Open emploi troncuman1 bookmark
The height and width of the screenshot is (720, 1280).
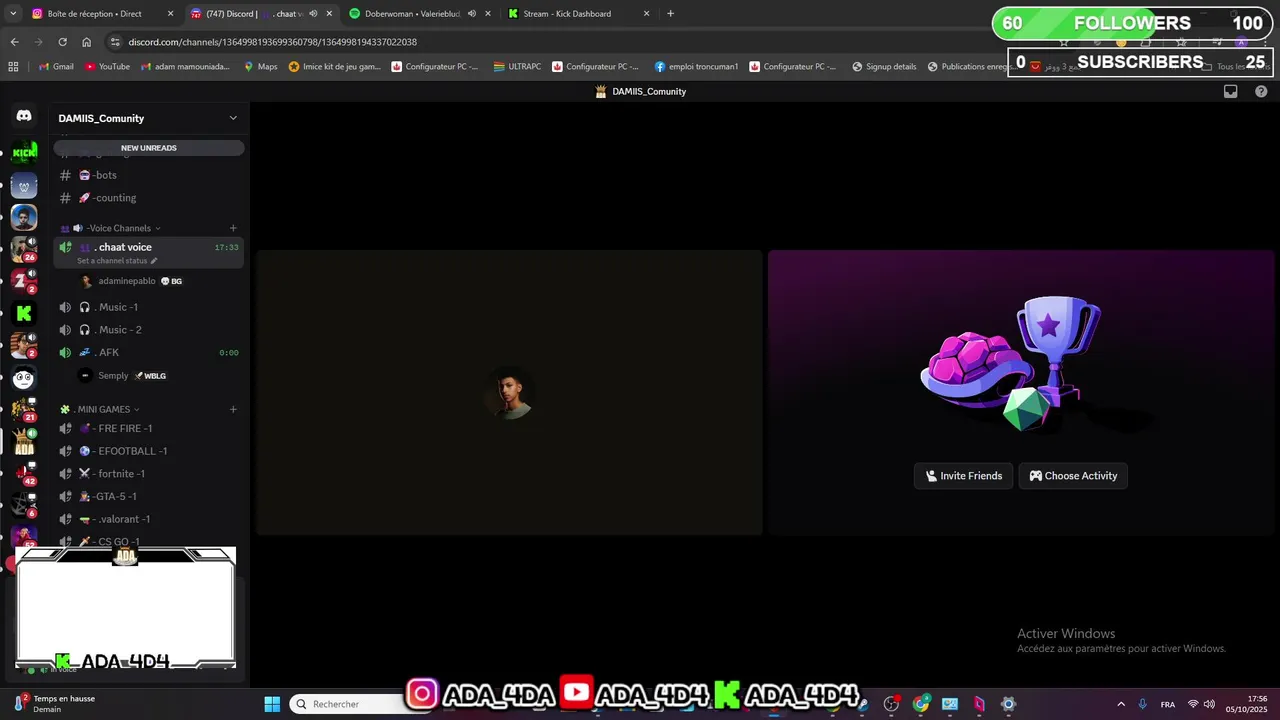696,67
